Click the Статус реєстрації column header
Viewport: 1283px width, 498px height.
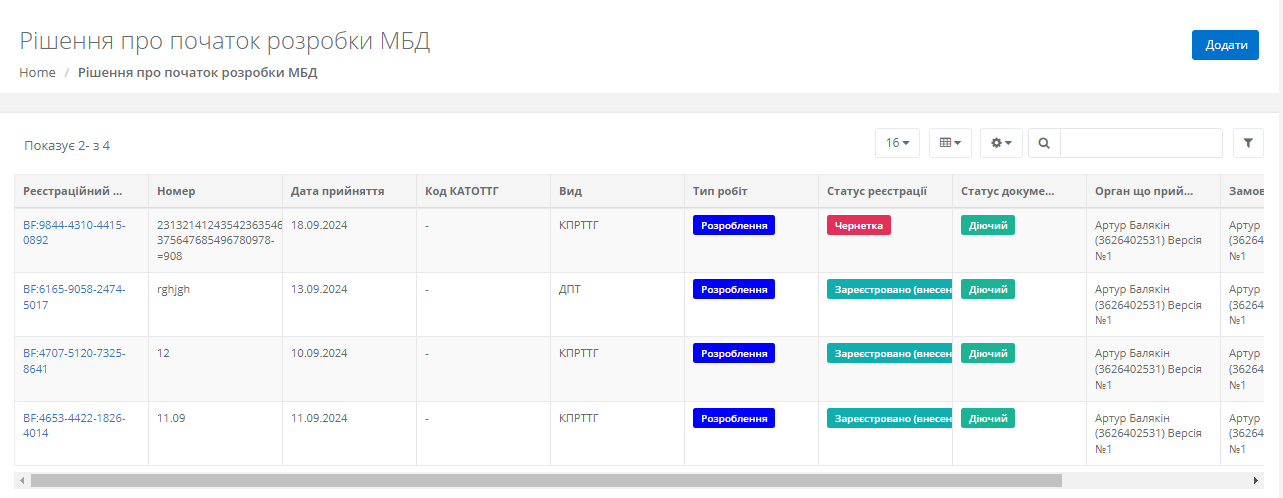click(876, 191)
